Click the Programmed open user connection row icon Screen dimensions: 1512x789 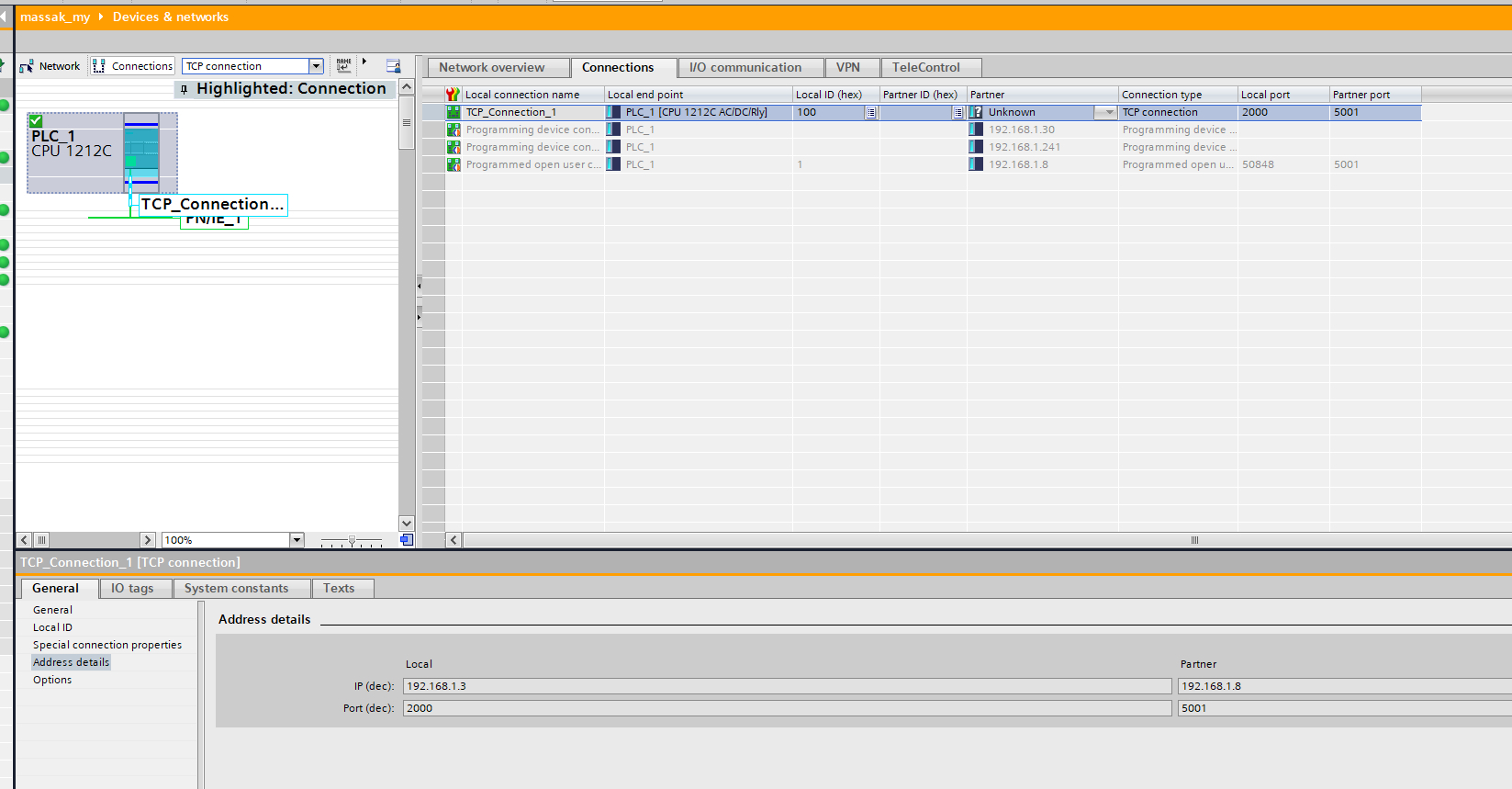(x=454, y=164)
